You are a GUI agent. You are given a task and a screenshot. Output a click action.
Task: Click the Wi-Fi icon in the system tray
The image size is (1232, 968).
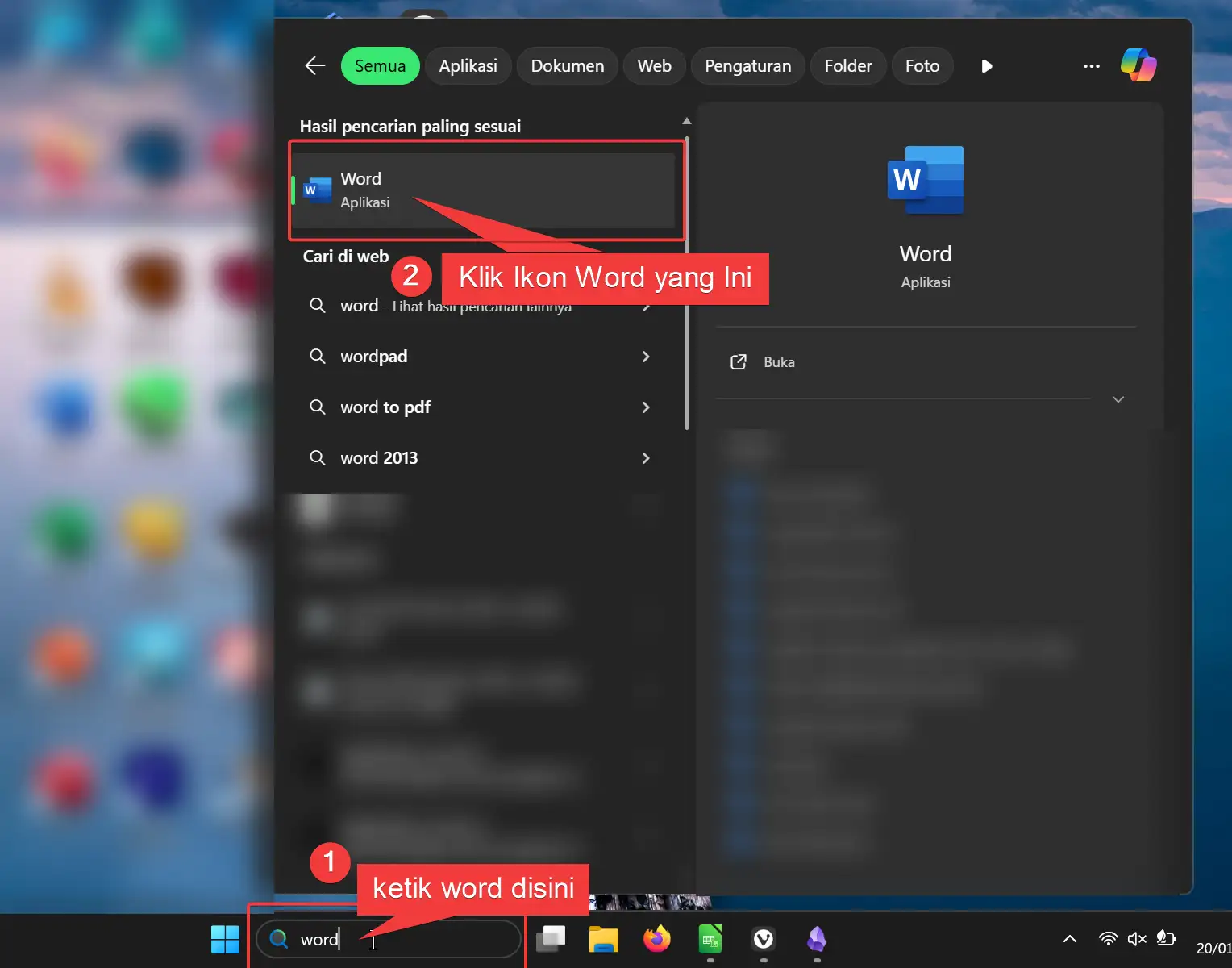coord(1108,938)
